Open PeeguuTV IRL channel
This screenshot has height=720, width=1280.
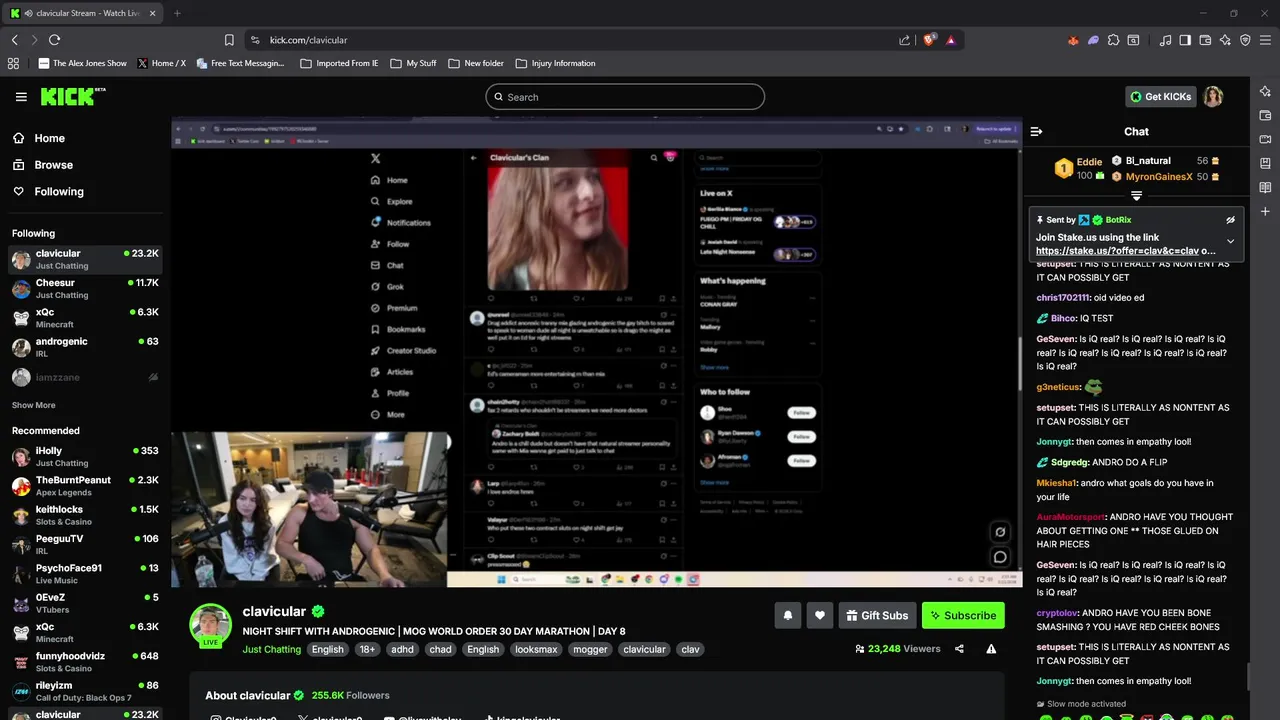pos(85,544)
